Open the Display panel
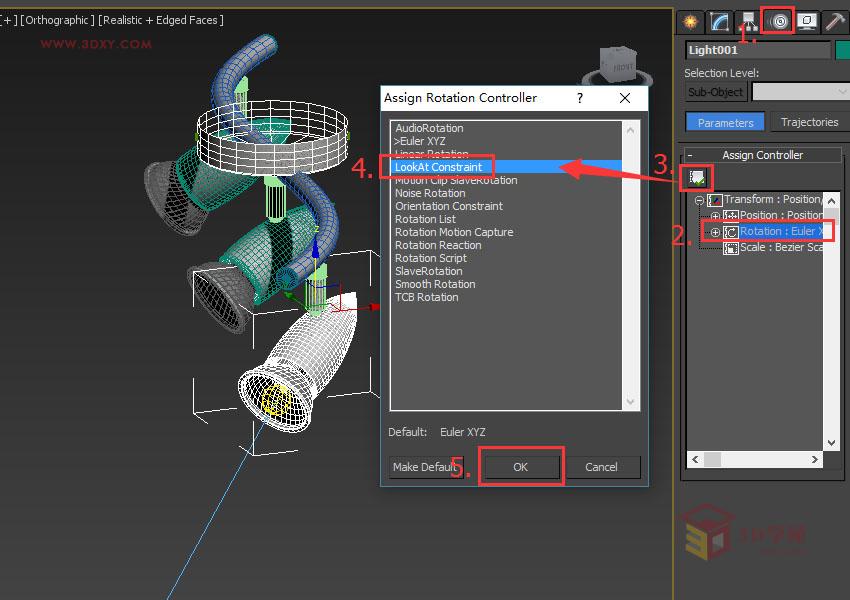Image resolution: width=850 pixels, height=600 pixels. (806, 21)
